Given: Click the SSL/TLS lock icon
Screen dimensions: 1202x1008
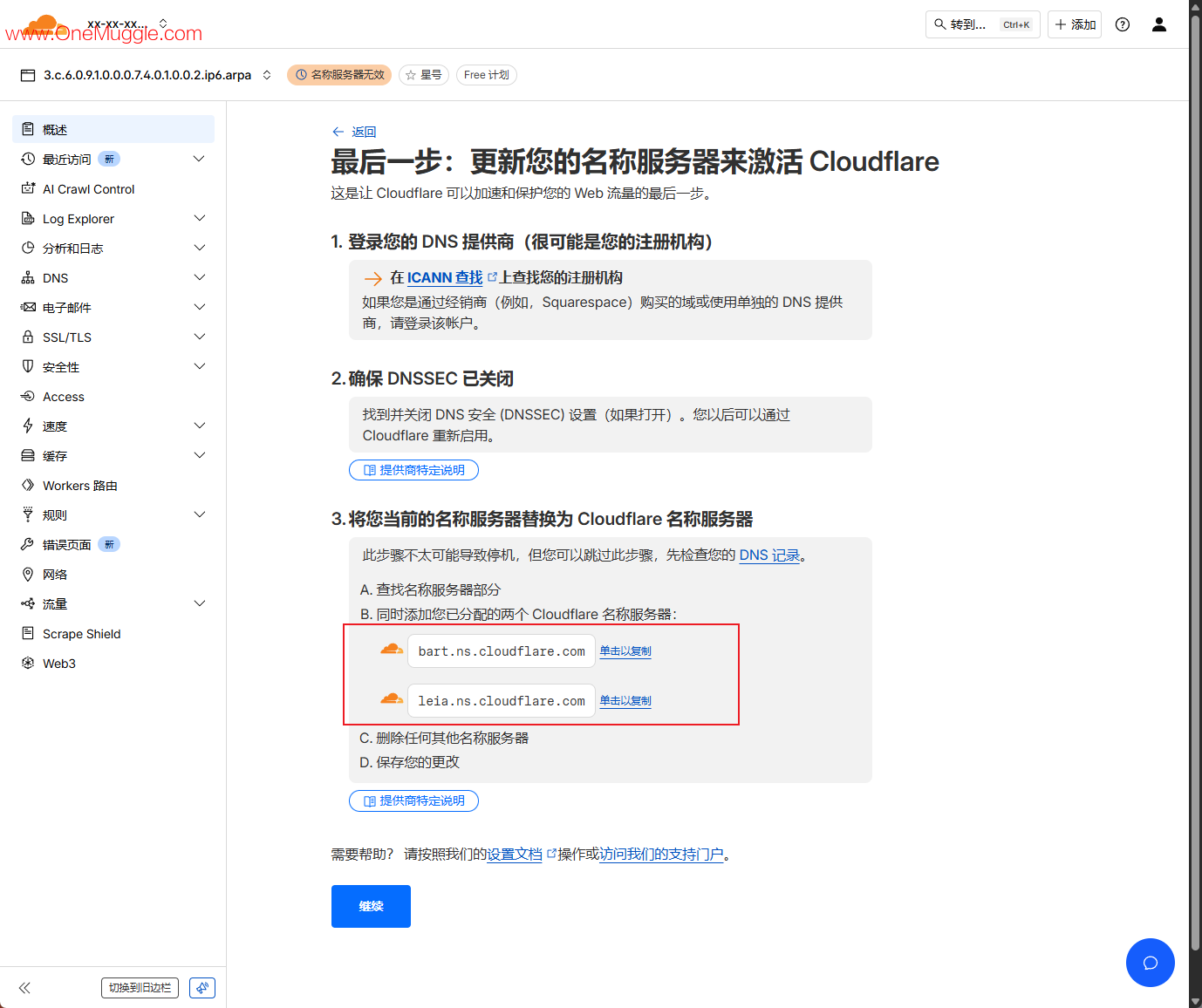Looking at the screenshot, I should pos(28,337).
